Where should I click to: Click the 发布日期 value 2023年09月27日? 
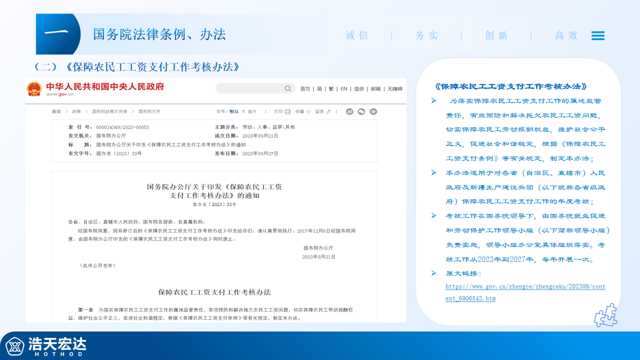[x=260, y=153]
